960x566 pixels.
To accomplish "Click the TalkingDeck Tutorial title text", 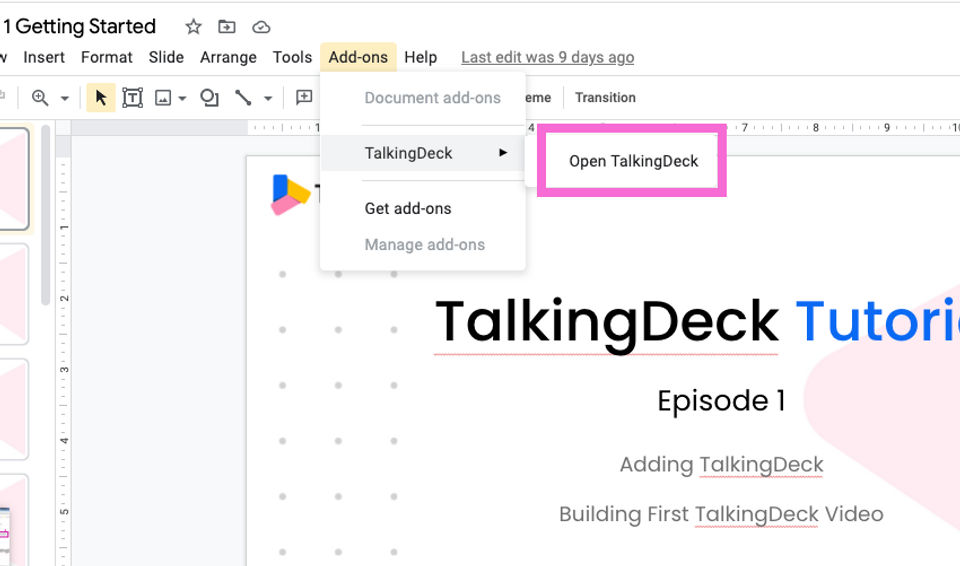I will tap(697, 321).
